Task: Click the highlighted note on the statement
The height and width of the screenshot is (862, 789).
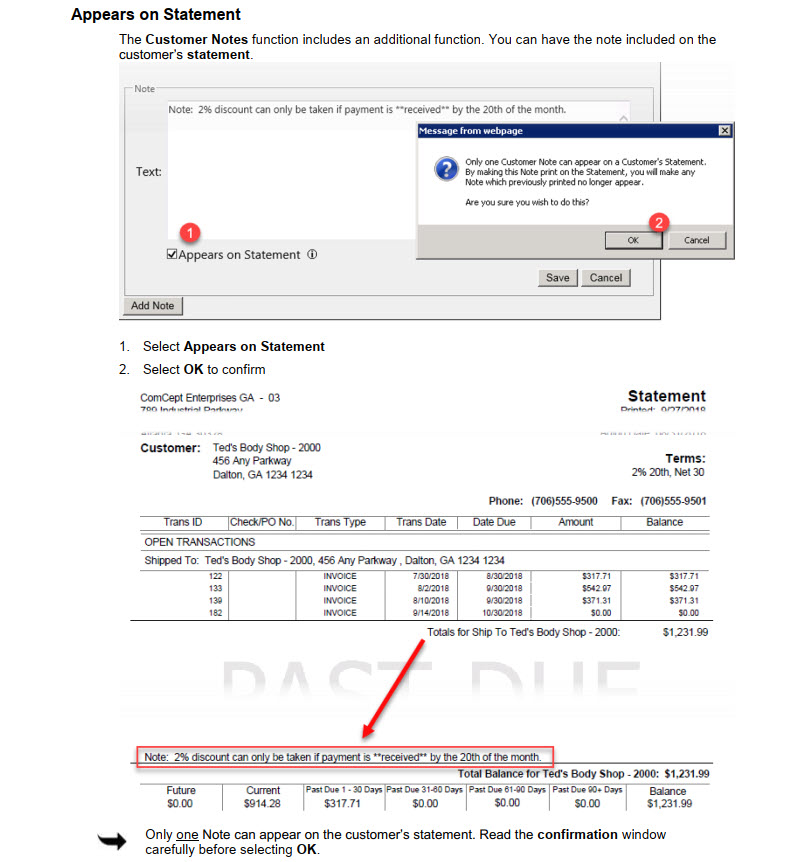Action: pos(344,756)
